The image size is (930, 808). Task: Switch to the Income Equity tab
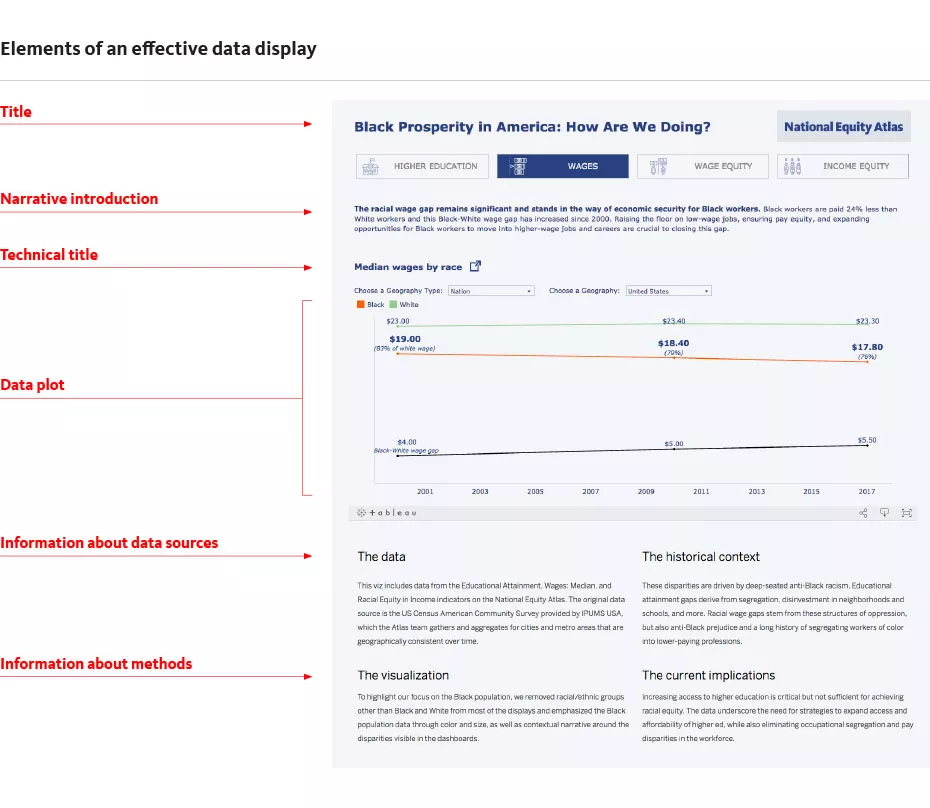843,166
